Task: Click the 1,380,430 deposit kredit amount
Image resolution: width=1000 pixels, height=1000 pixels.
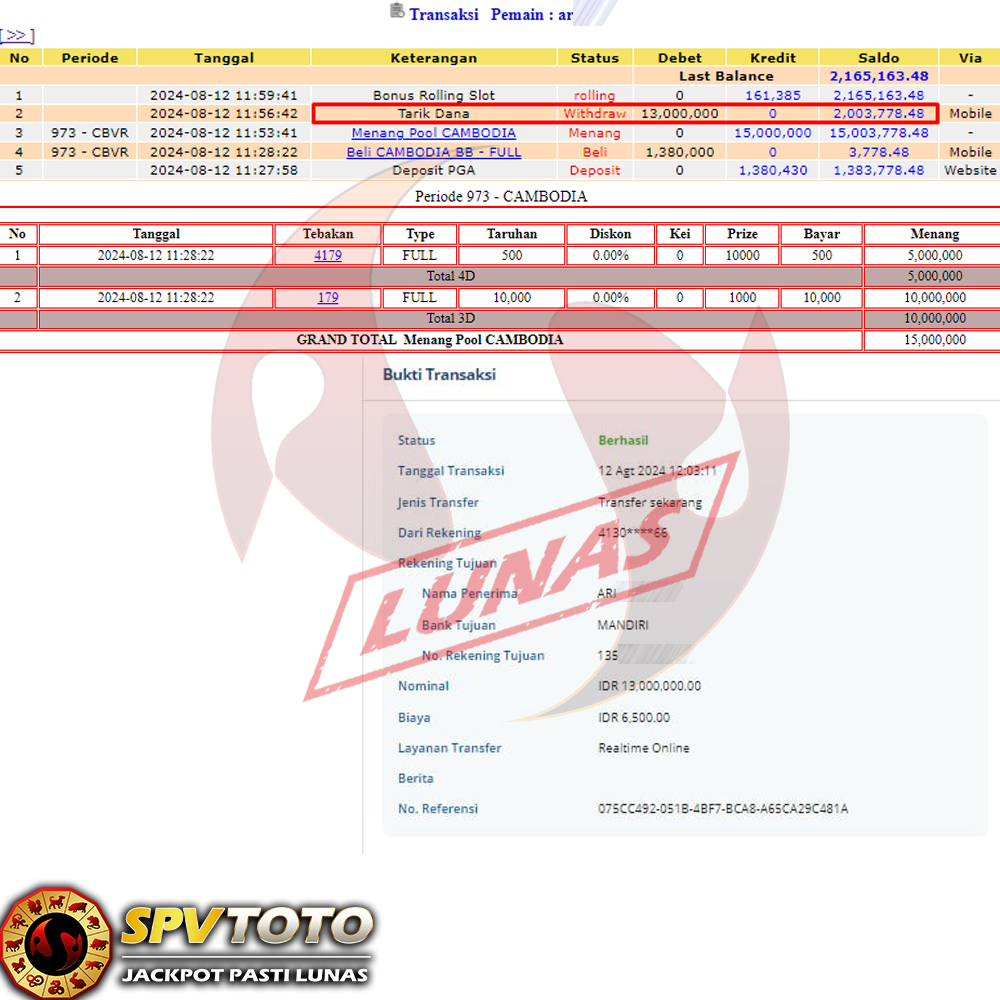Action: click(x=772, y=171)
